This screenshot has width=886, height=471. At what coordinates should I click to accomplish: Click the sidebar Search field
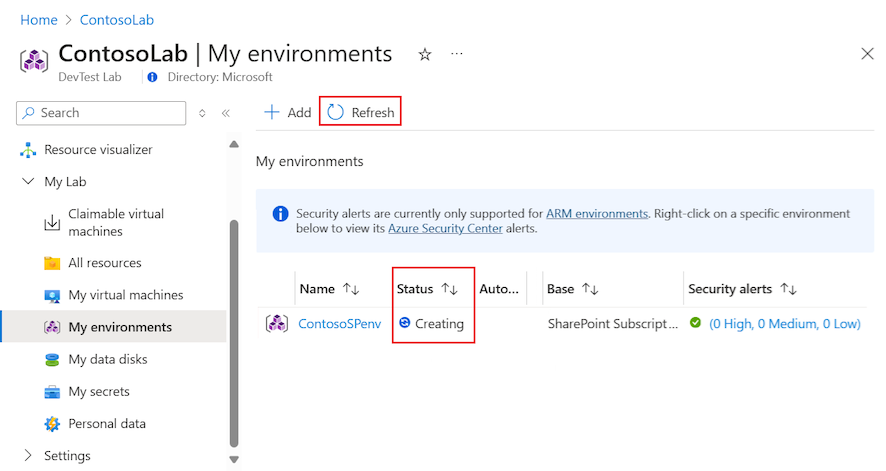(101, 113)
